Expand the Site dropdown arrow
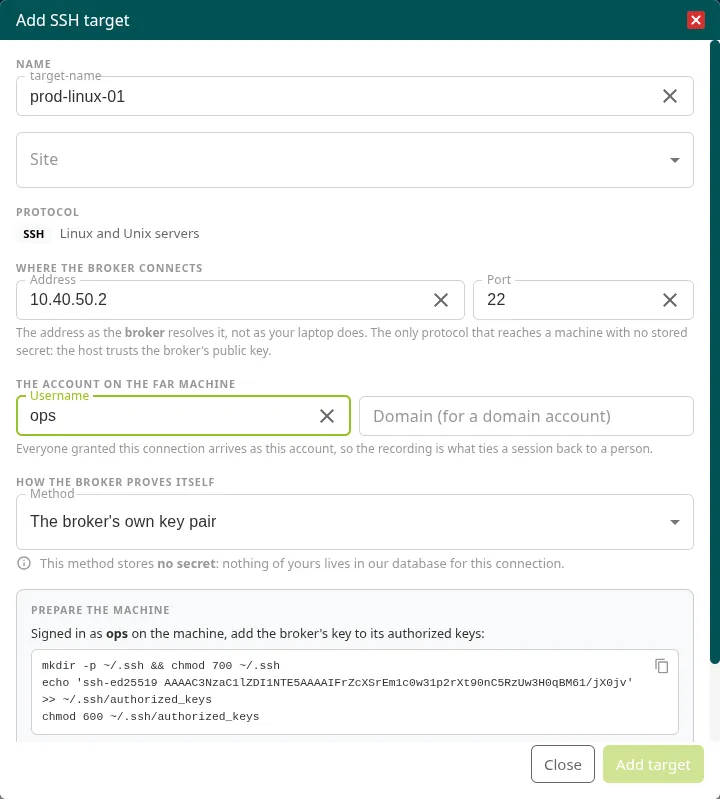This screenshot has width=720, height=799. [x=675, y=160]
